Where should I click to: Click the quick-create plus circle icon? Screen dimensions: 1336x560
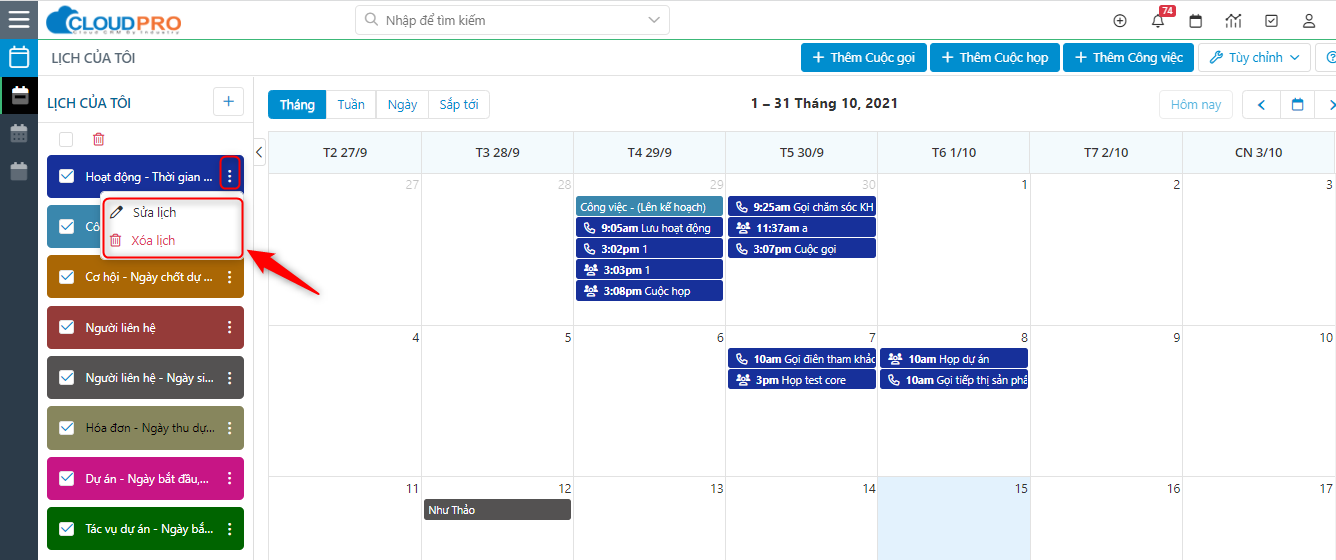[x=1120, y=21]
